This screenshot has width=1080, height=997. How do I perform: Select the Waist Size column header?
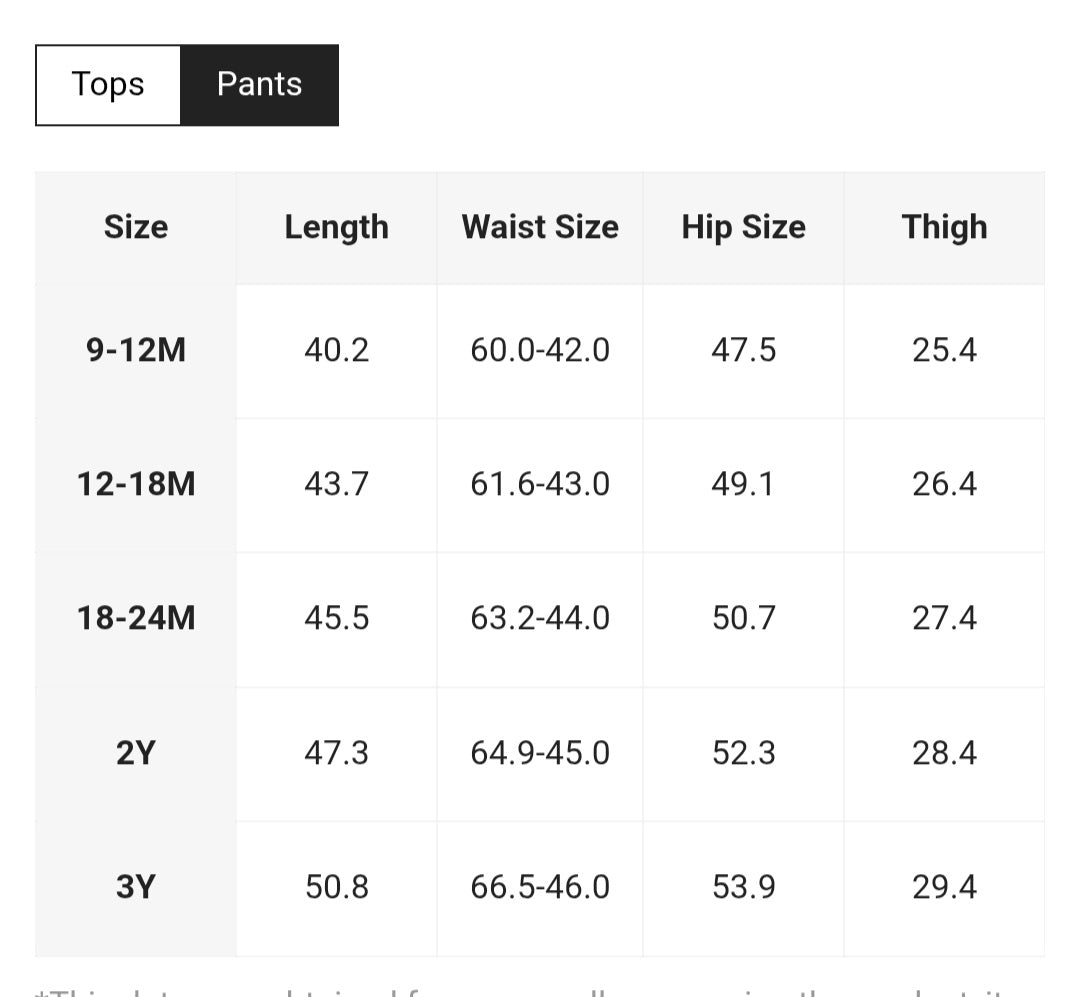pos(540,227)
